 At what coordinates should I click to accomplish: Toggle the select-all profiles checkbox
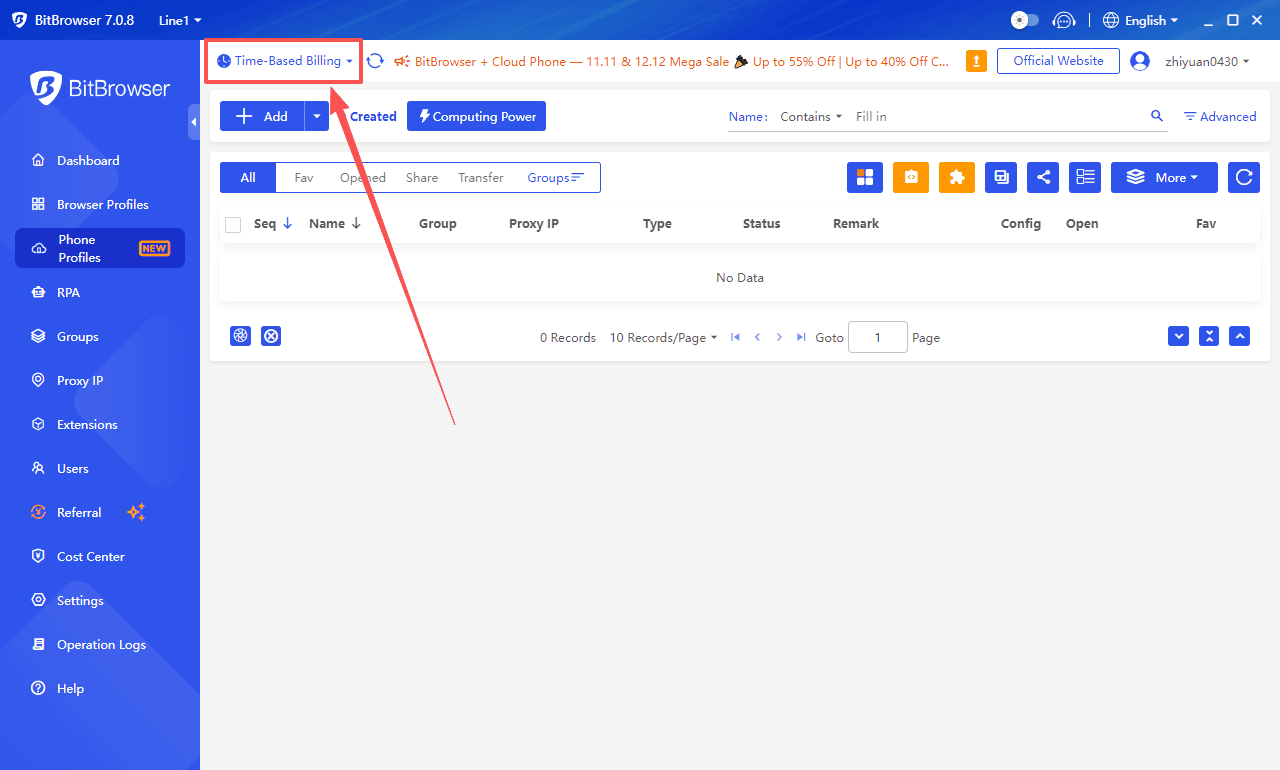tap(233, 224)
